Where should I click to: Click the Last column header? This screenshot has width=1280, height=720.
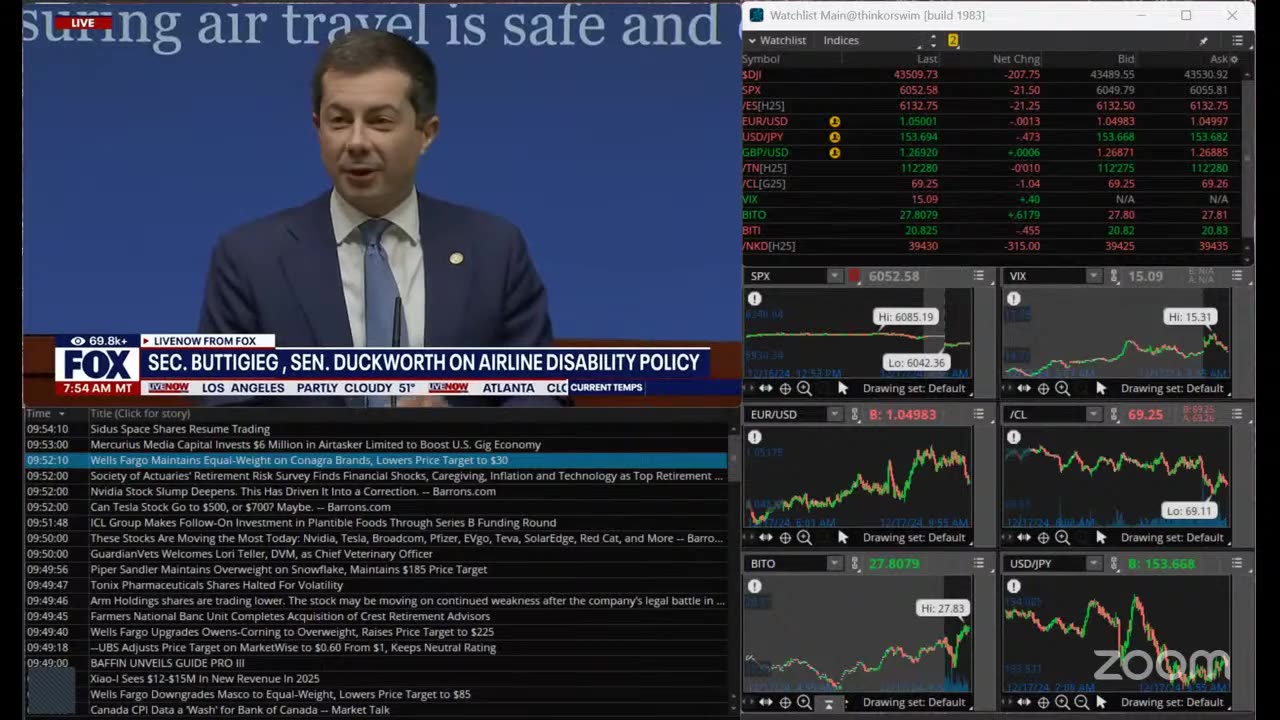tap(928, 59)
